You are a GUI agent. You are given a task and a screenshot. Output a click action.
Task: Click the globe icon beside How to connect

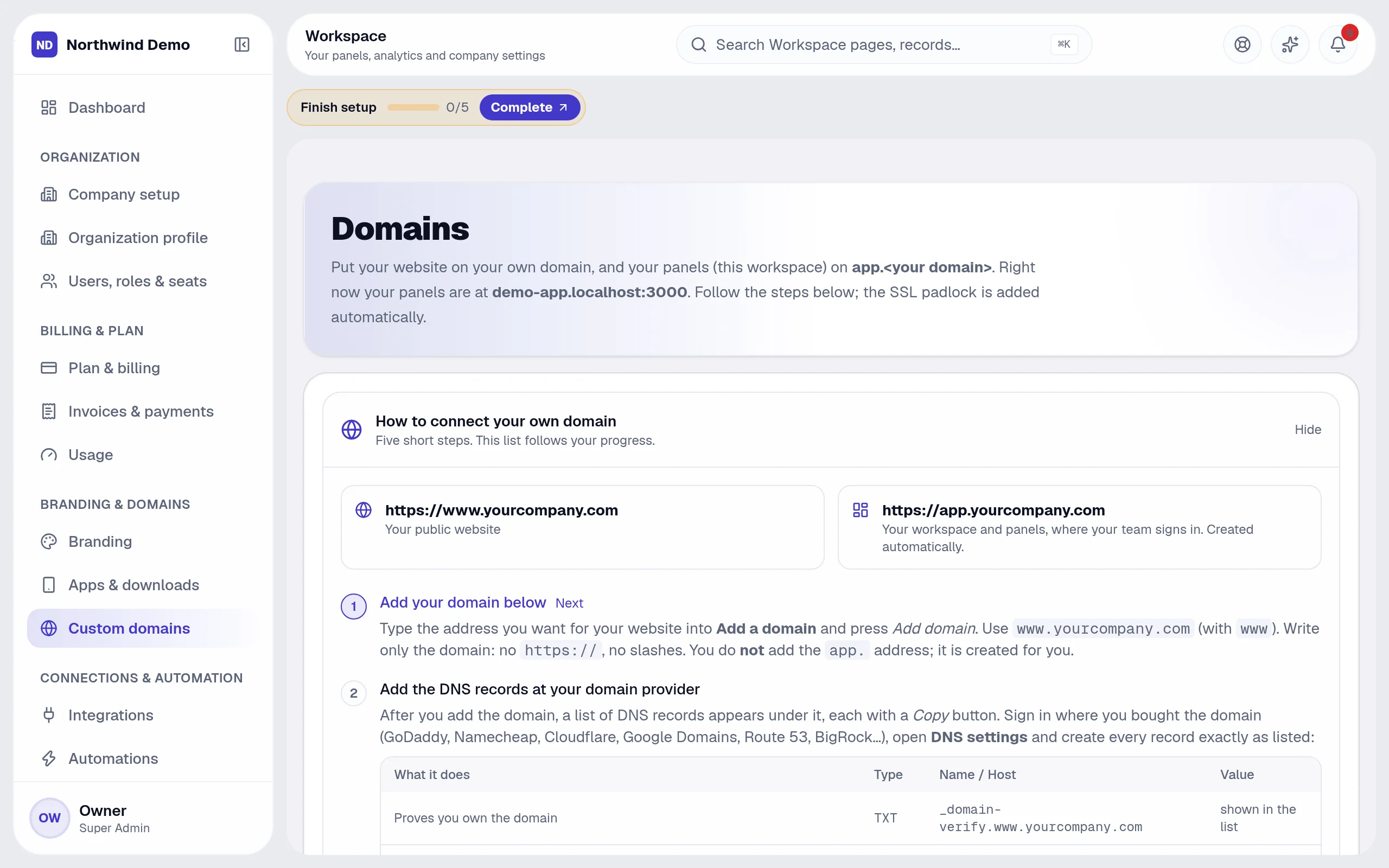point(351,430)
